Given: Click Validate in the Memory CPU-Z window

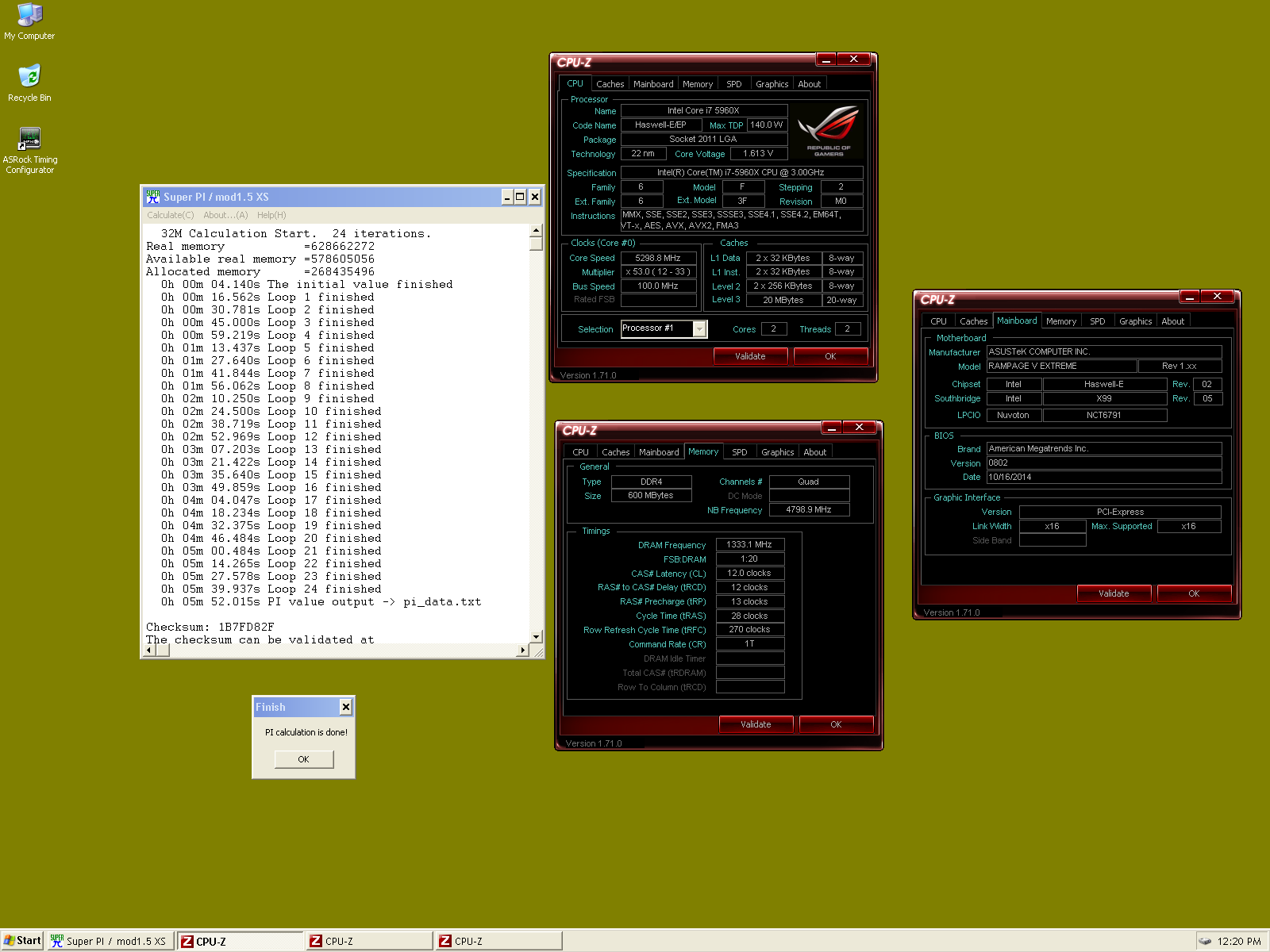Looking at the screenshot, I should [x=756, y=724].
